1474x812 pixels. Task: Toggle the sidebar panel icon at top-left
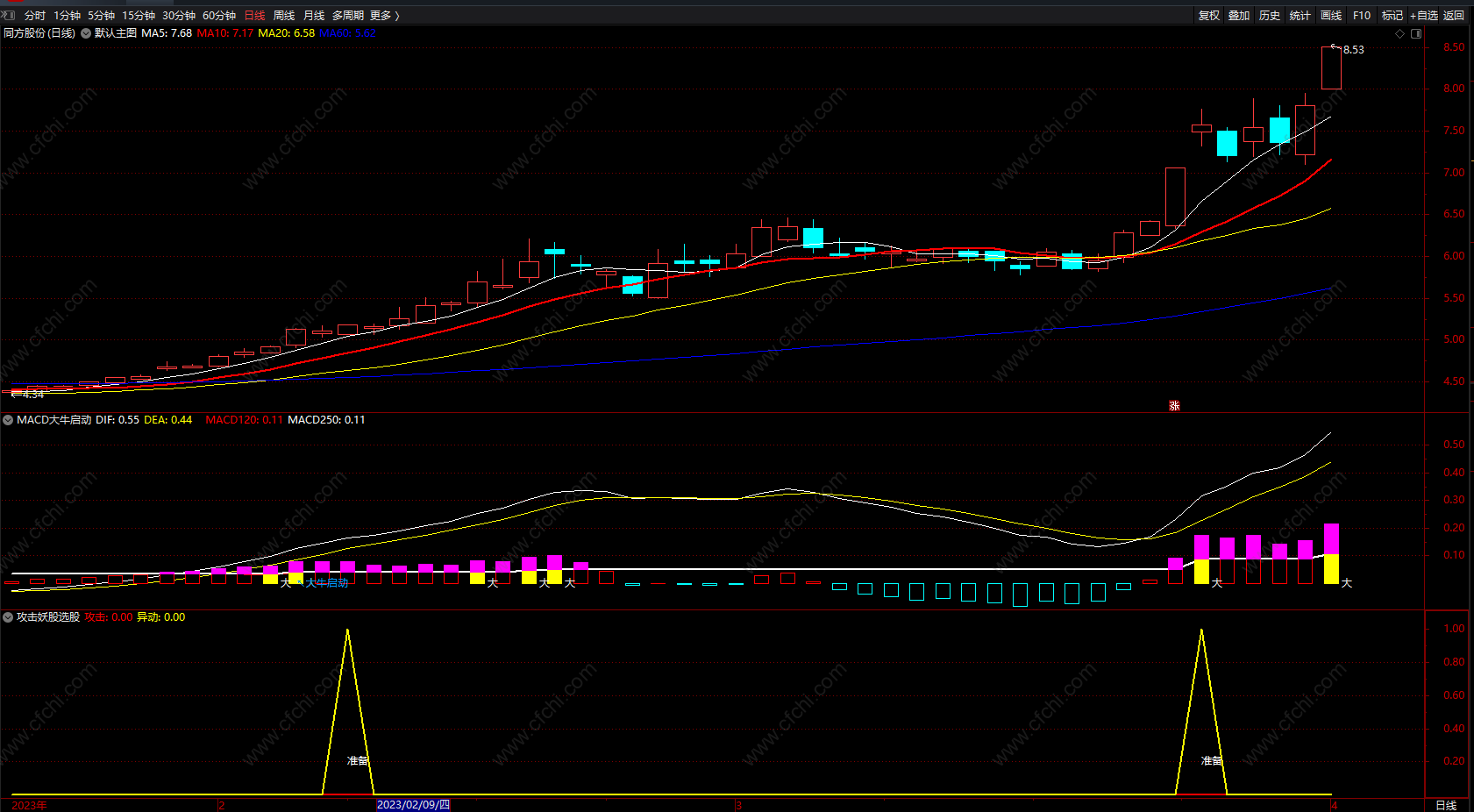point(9,15)
